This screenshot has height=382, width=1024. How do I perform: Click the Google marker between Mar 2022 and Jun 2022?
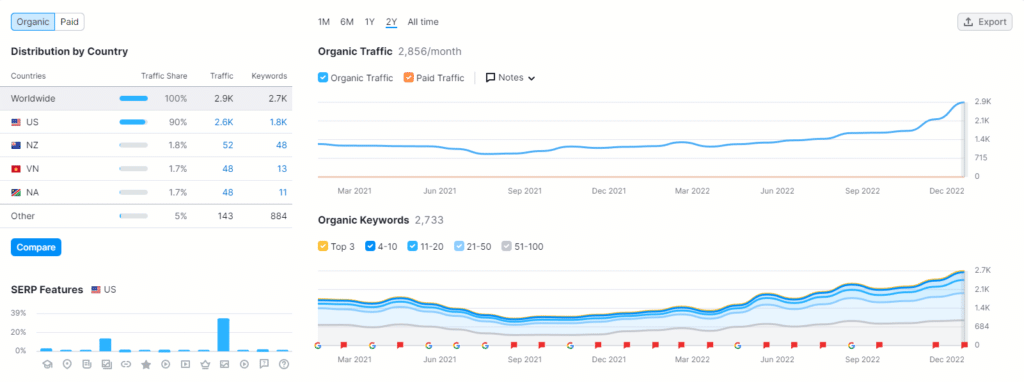pos(738,345)
